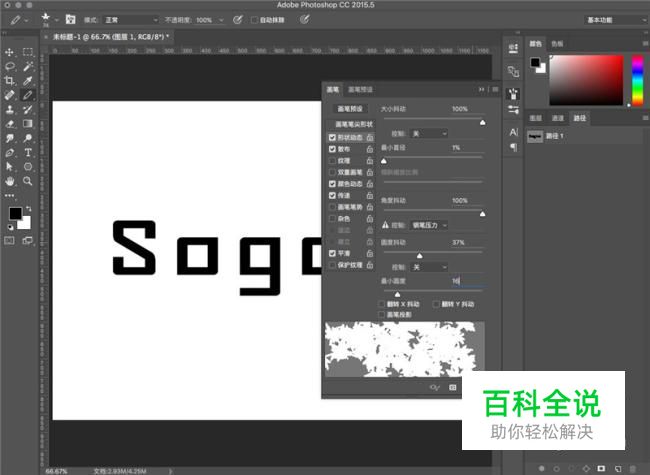Viewport: 650px width, 475px height.
Task: Reset to default foreground/background colors
Action: (10, 227)
